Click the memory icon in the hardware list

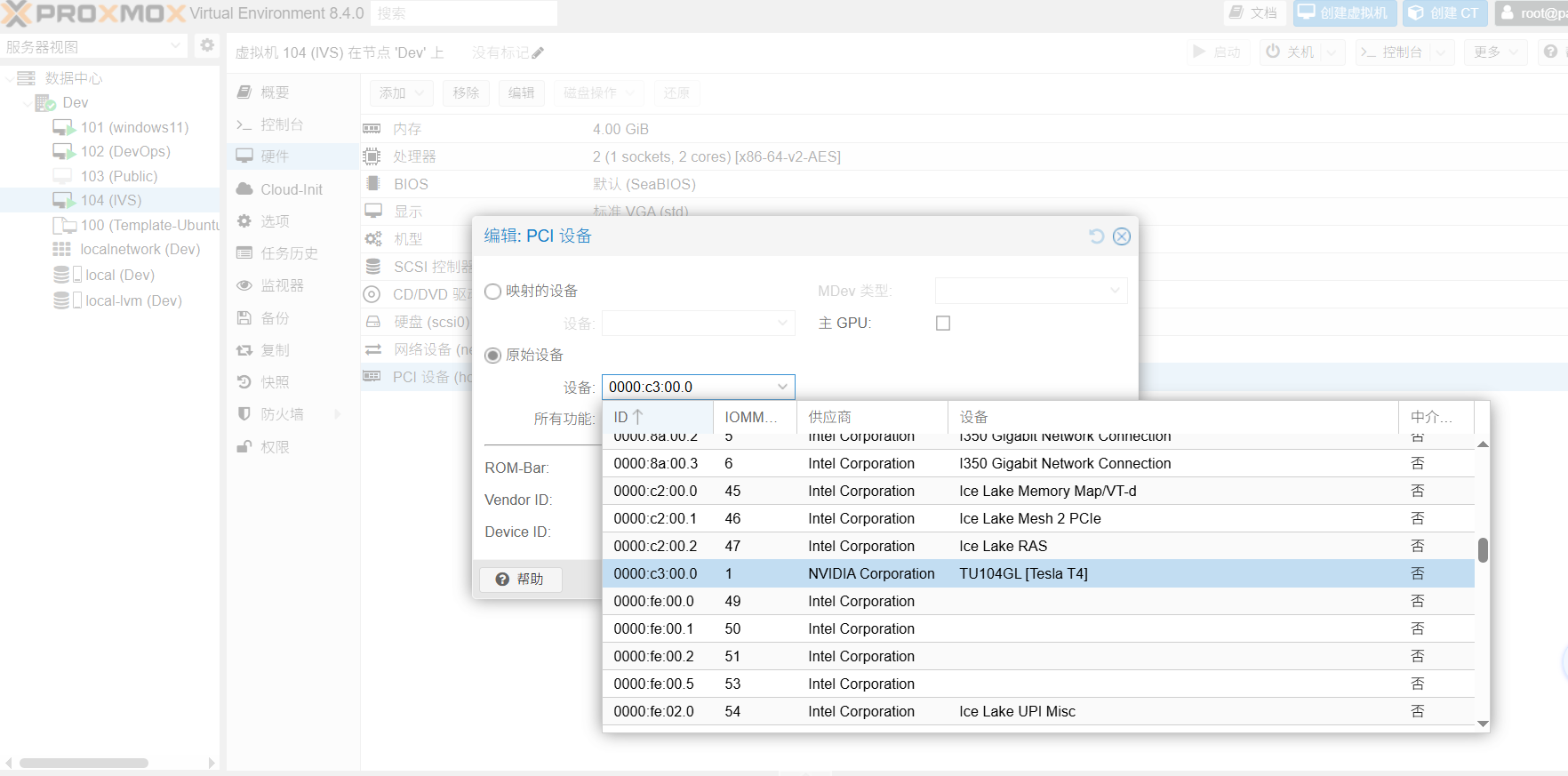372,129
